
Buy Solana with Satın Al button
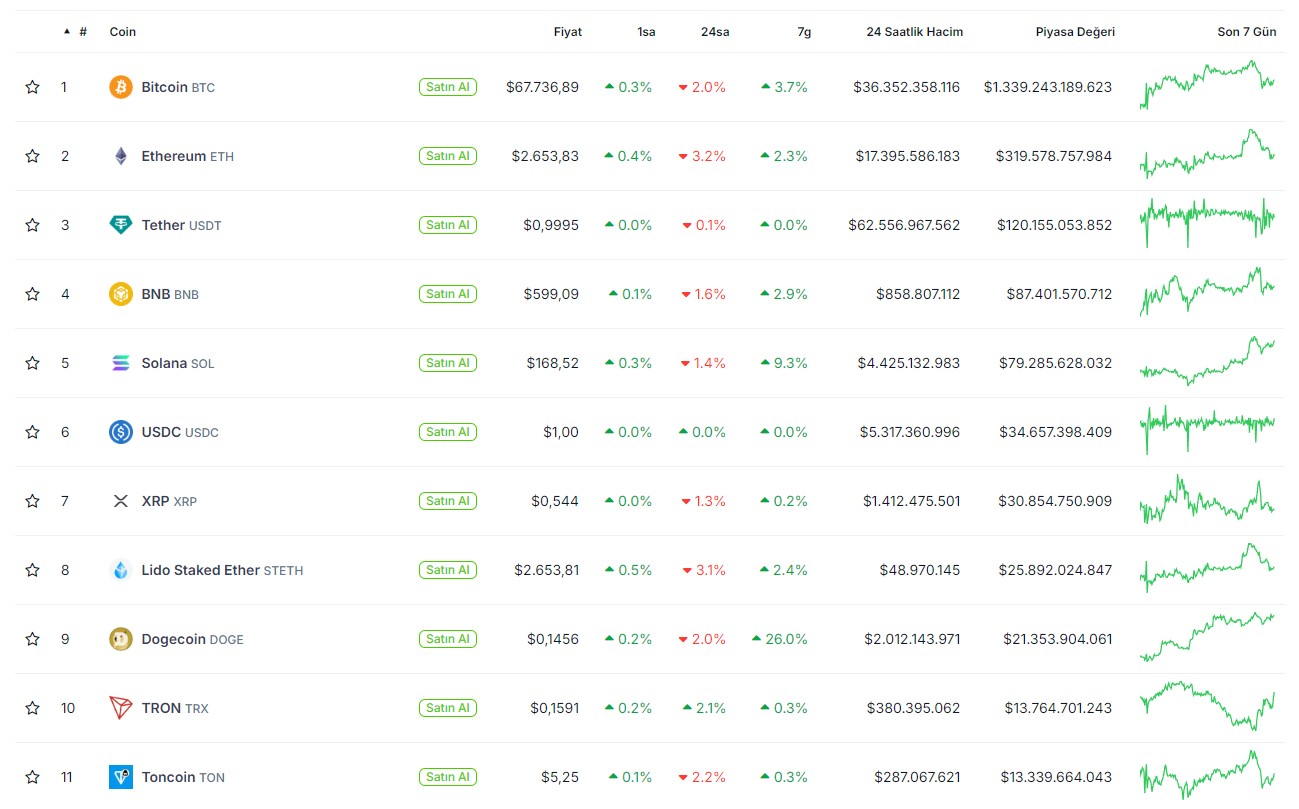coord(448,363)
